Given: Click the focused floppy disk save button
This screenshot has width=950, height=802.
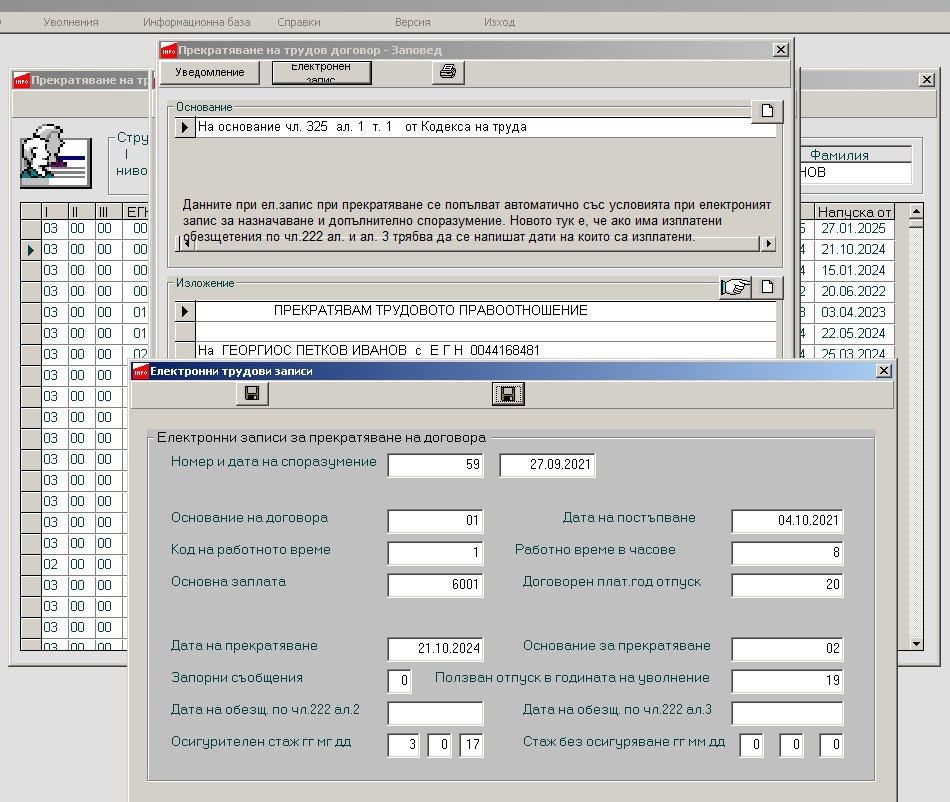Looking at the screenshot, I should tap(508, 394).
